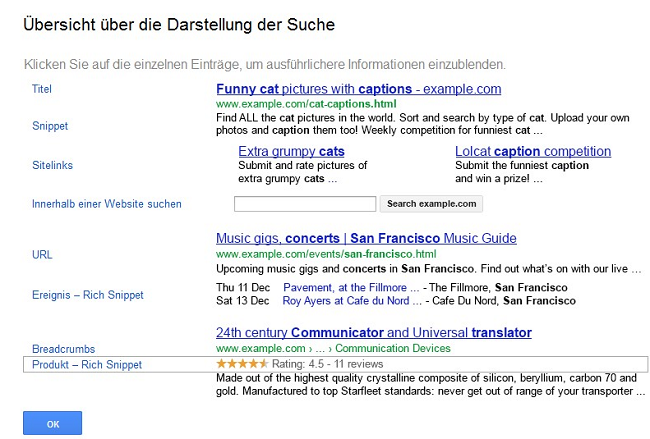Click the Titel entry on the left
This screenshot has width=650, height=439.
point(42,89)
